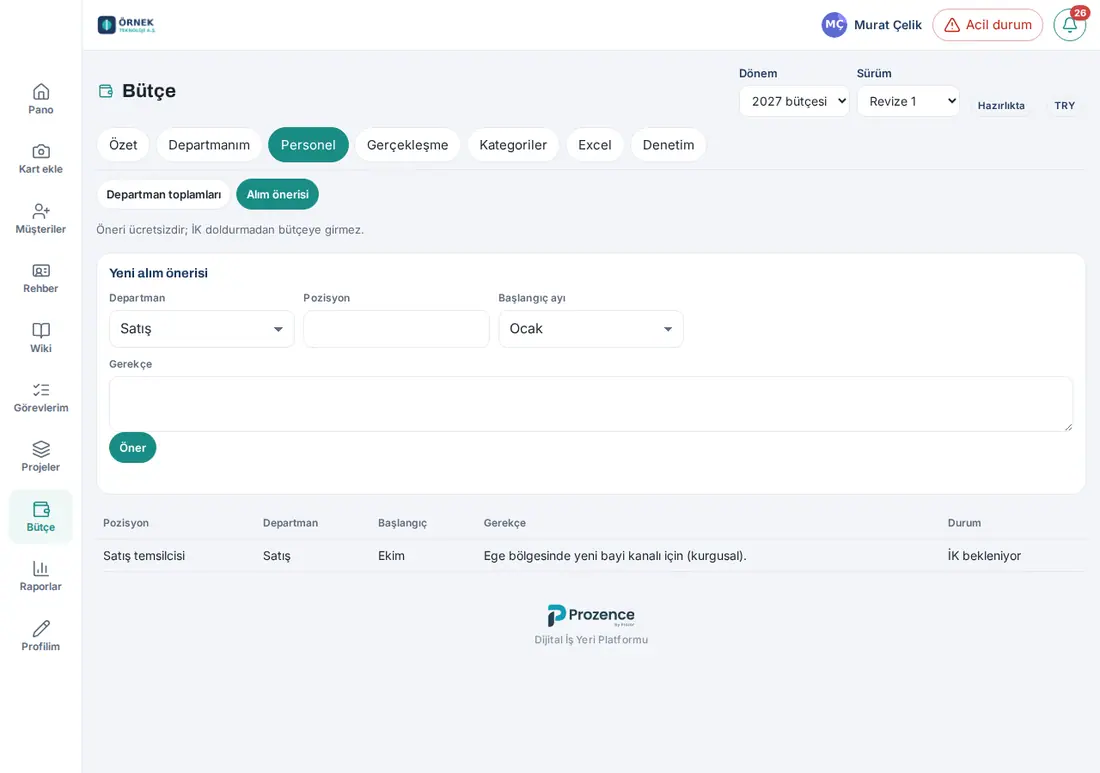Click the Hazırlıkta status badge
The height and width of the screenshot is (773, 1100).
tap(1001, 105)
